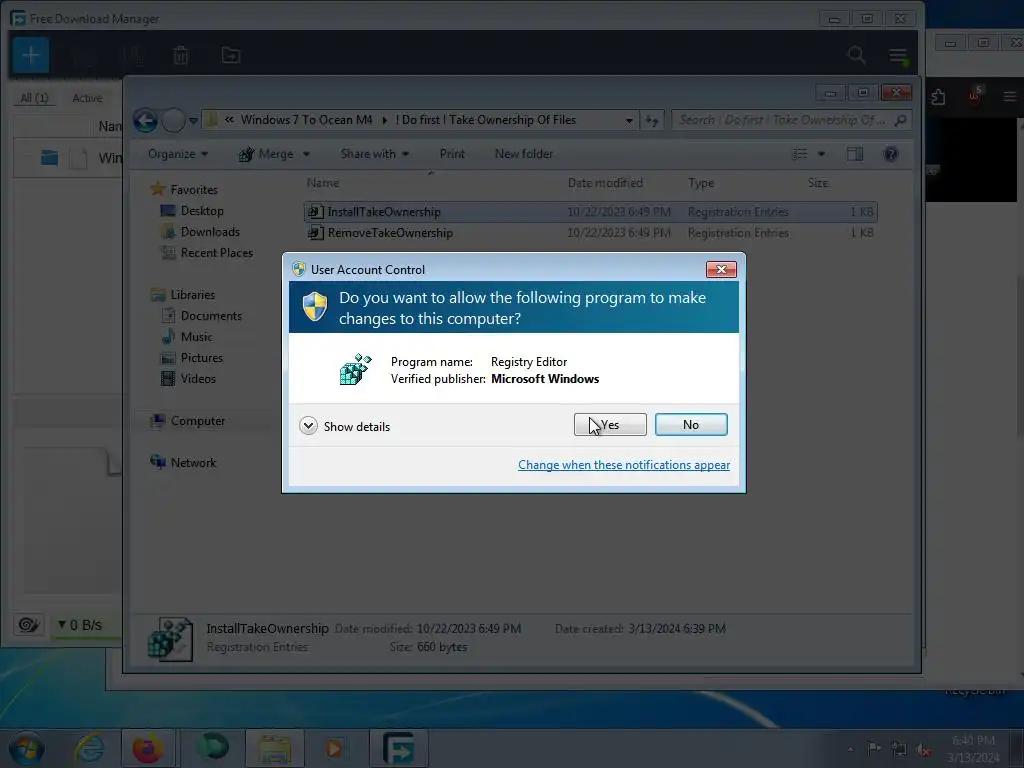Open the green circular-arrow icon on the taskbar
1024x768 pixels.
click(x=213, y=747)
